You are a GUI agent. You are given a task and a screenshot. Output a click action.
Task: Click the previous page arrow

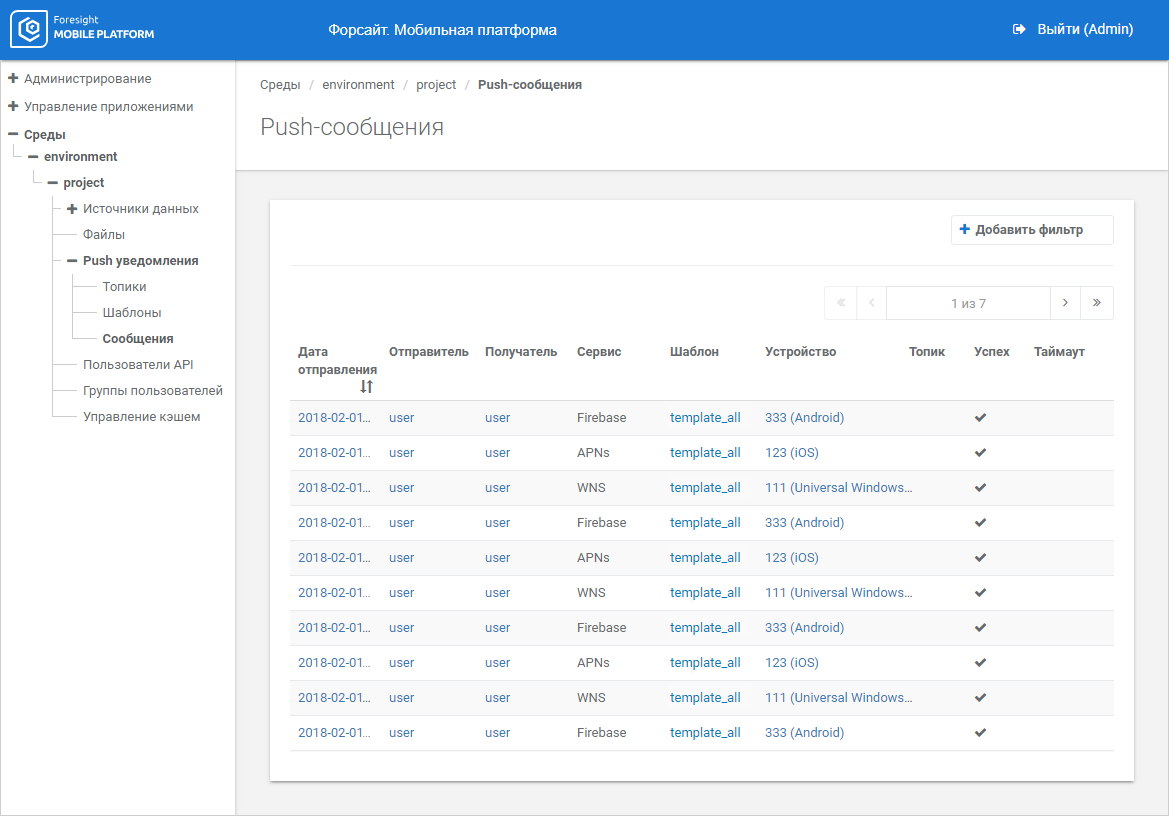[x=871, y=303]
